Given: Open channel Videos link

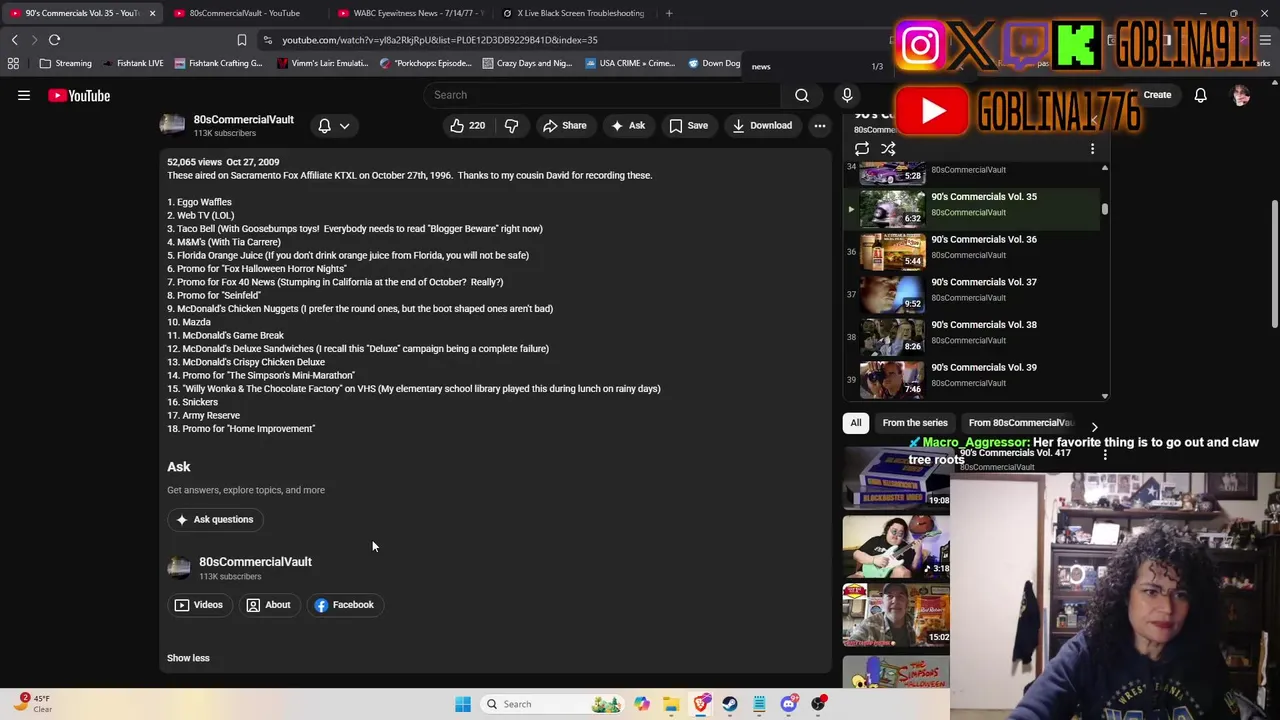Looking at the screenshot, I should pyautogui.click(x=199, y=605).
